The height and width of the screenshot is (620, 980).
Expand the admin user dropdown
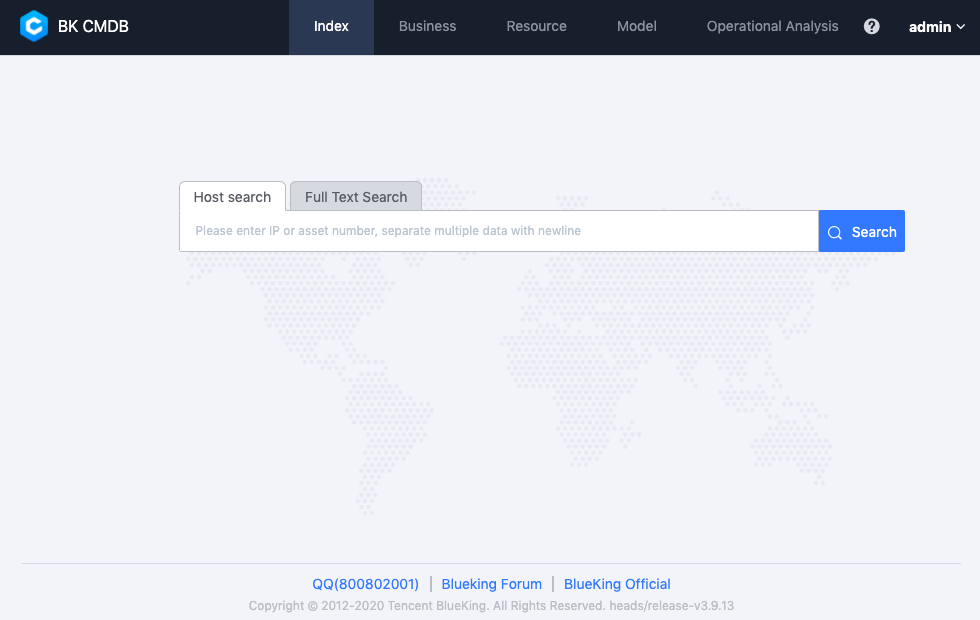point(930,27)
